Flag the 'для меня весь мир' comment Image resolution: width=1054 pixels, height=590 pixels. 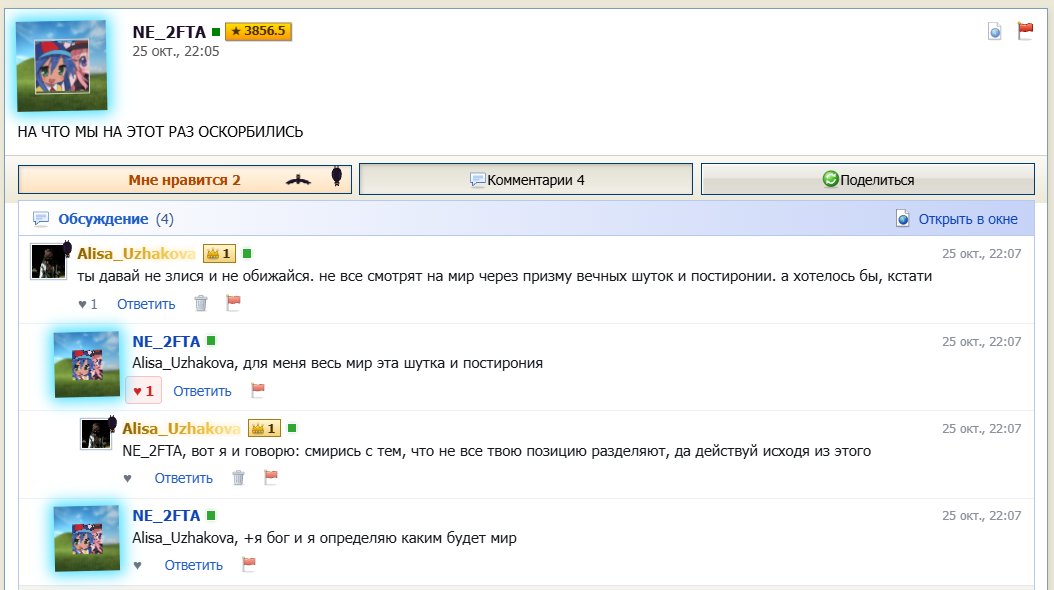257,390
